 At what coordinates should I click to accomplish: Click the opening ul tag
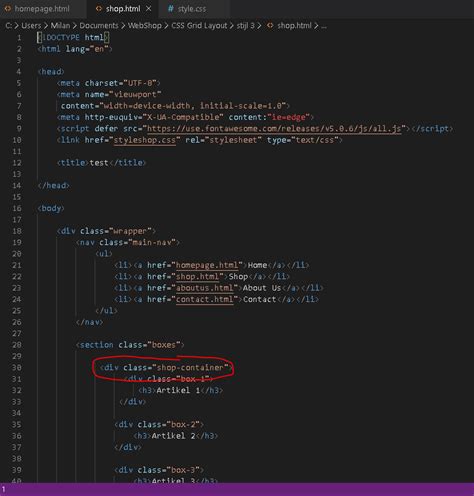(x=104, y=254)
